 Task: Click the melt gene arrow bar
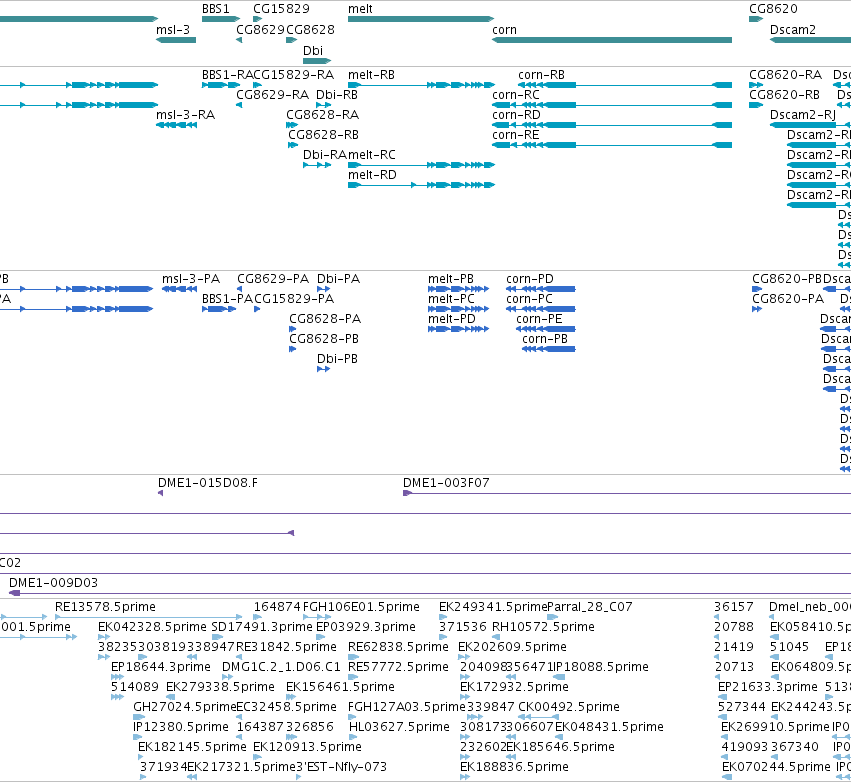[x=421, y=19]
